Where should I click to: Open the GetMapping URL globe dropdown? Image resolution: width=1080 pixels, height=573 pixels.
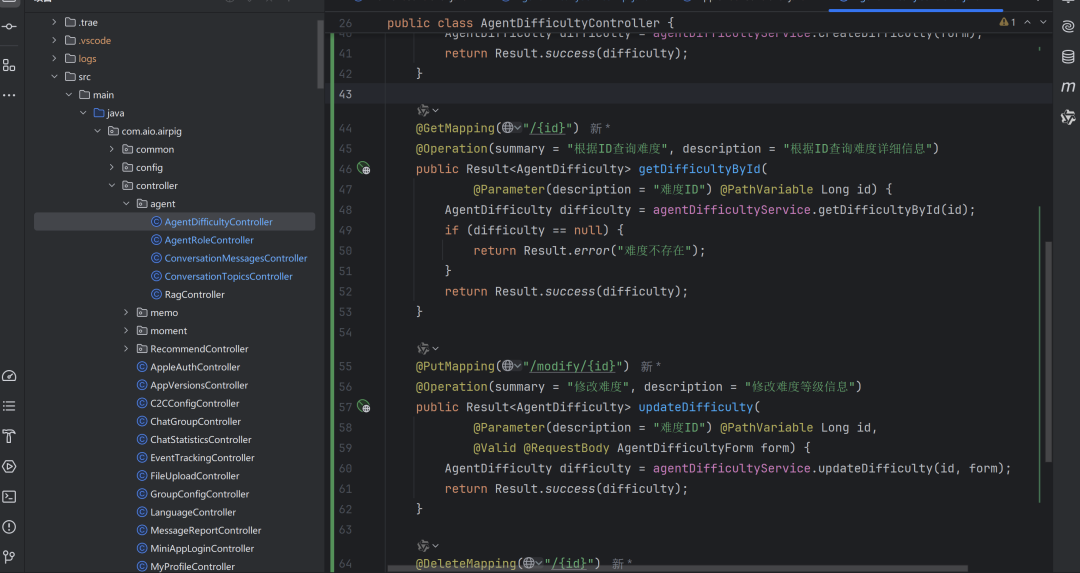tap(511, 128)
